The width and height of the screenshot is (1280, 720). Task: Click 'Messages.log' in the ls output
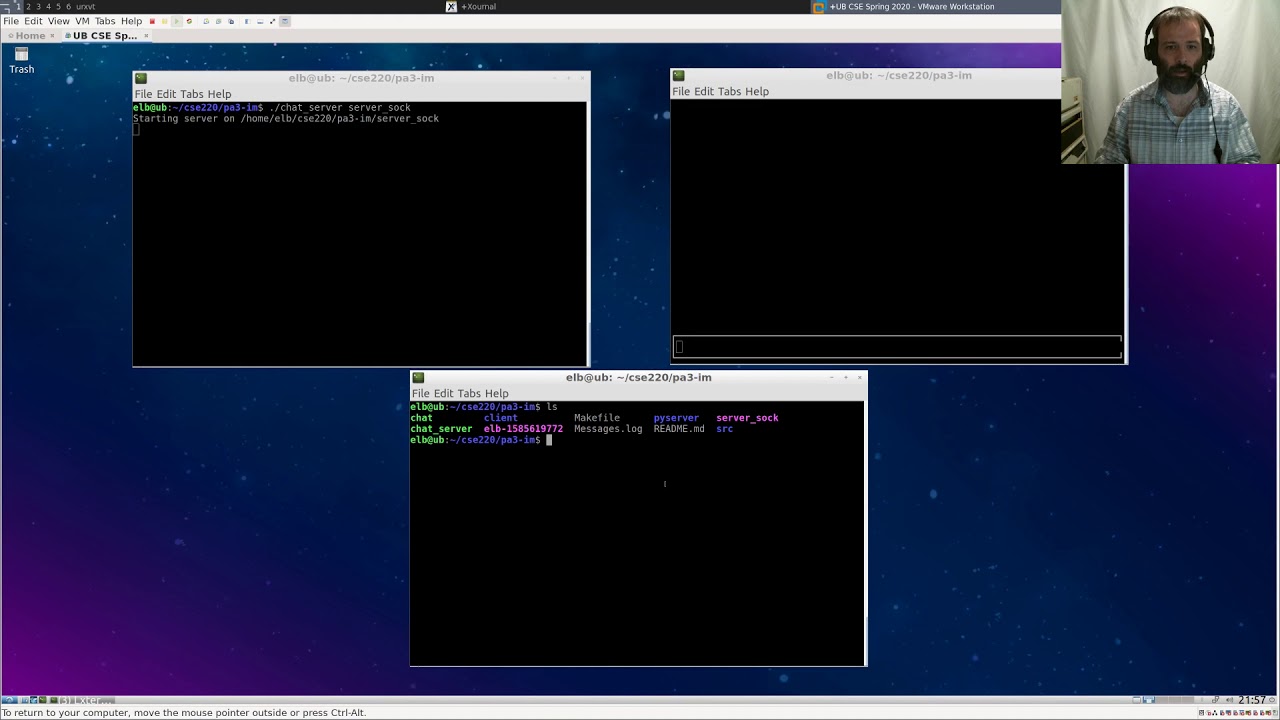[608, 429]
